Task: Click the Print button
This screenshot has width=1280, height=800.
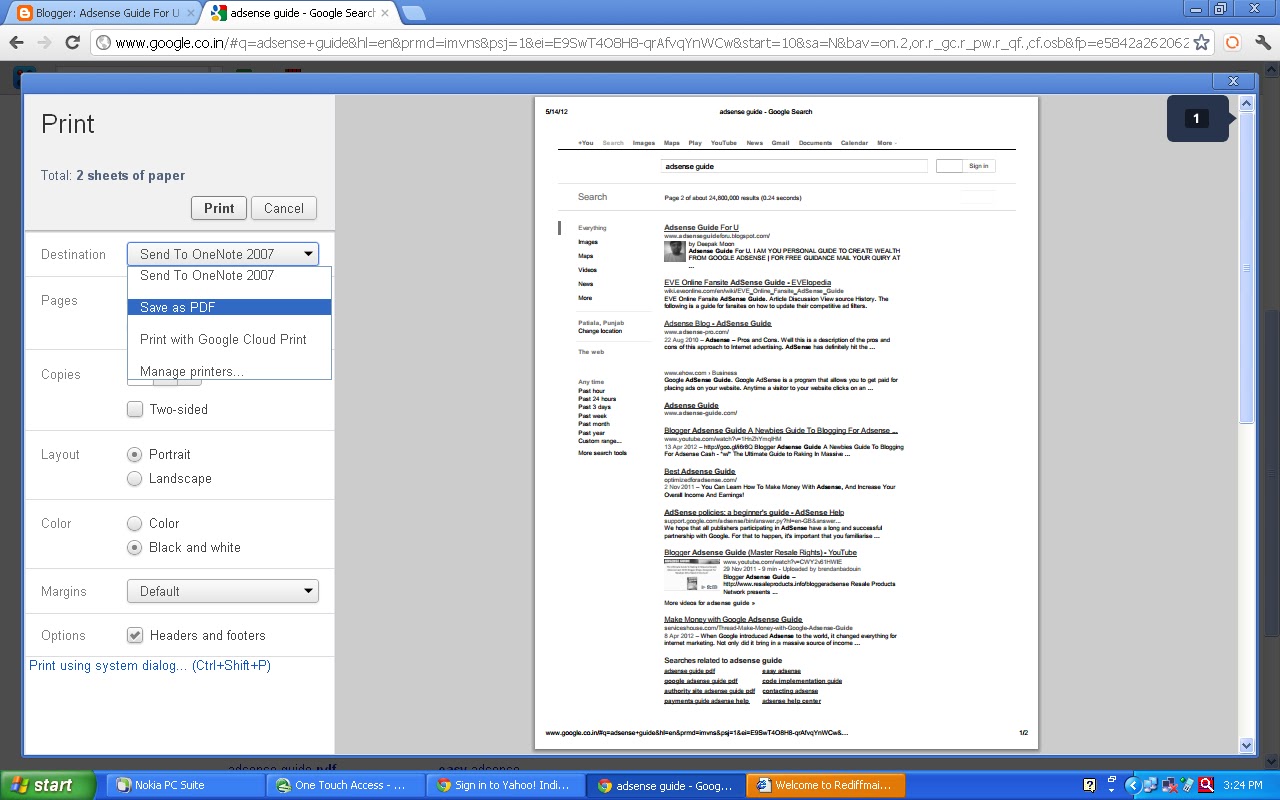Action: coord(219,208)
